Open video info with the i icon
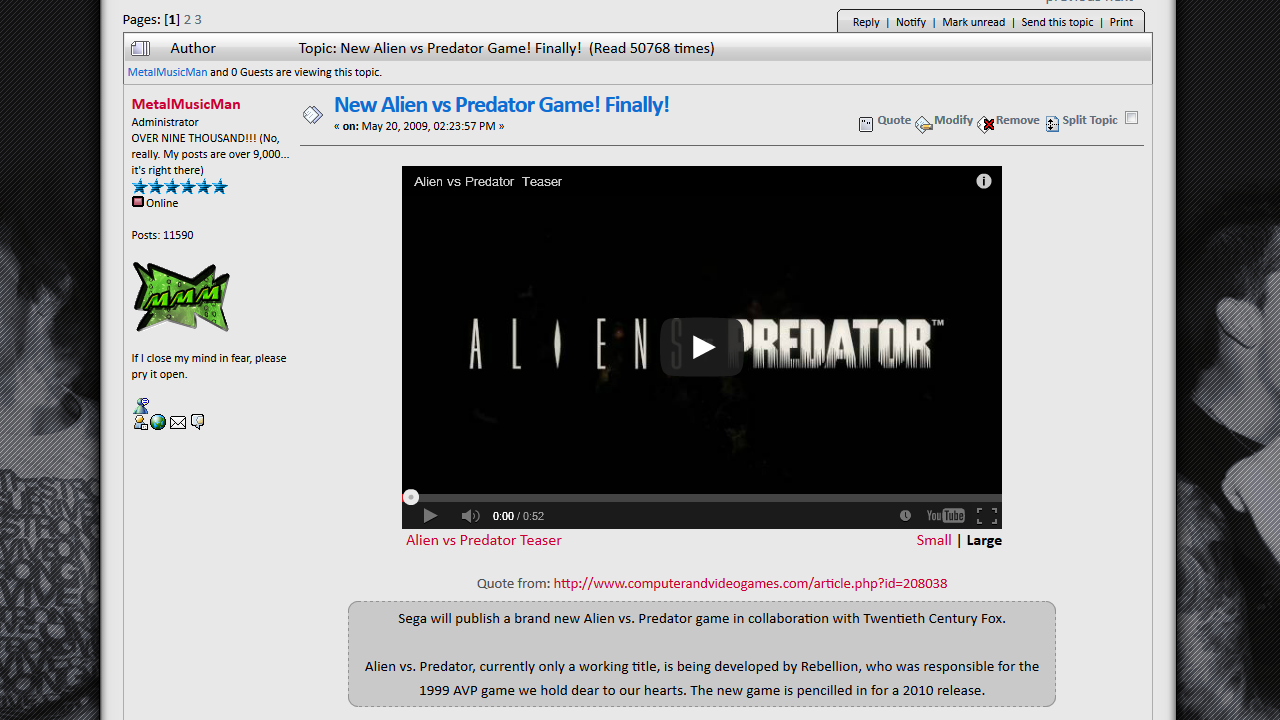The image size is (1280, 720). [x=984, y=181]
